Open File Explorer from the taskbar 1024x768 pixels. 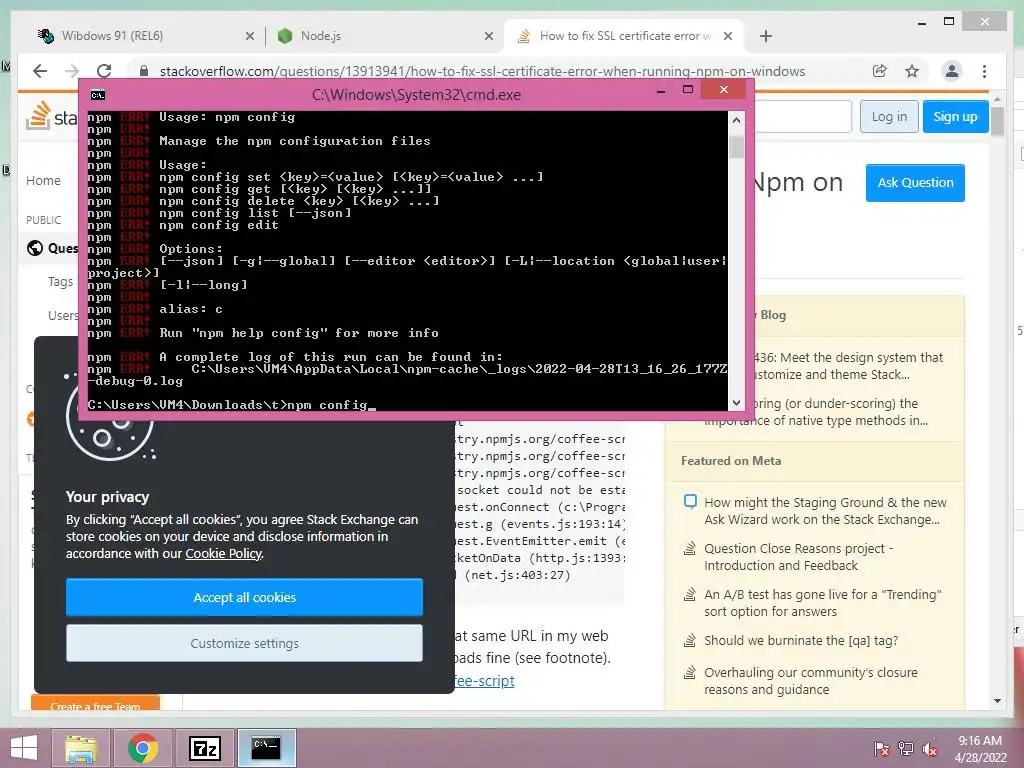coord(81,748)
